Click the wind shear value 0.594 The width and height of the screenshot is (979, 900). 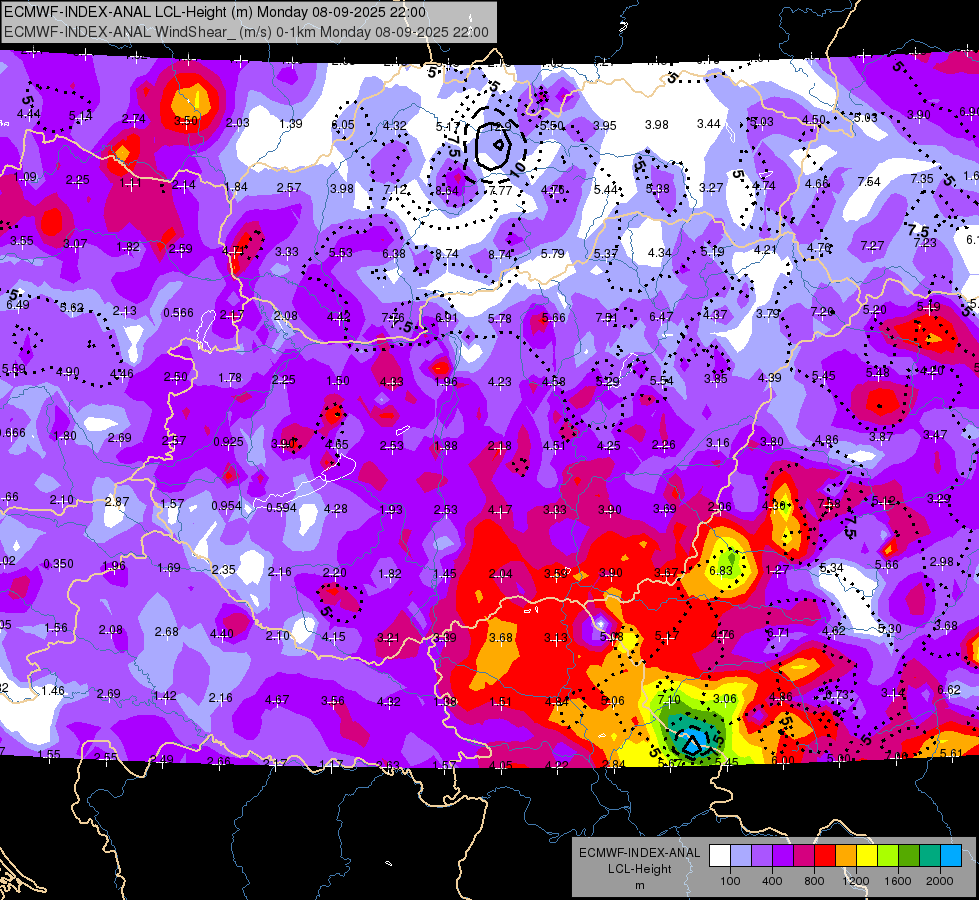(x=281, y=508)
